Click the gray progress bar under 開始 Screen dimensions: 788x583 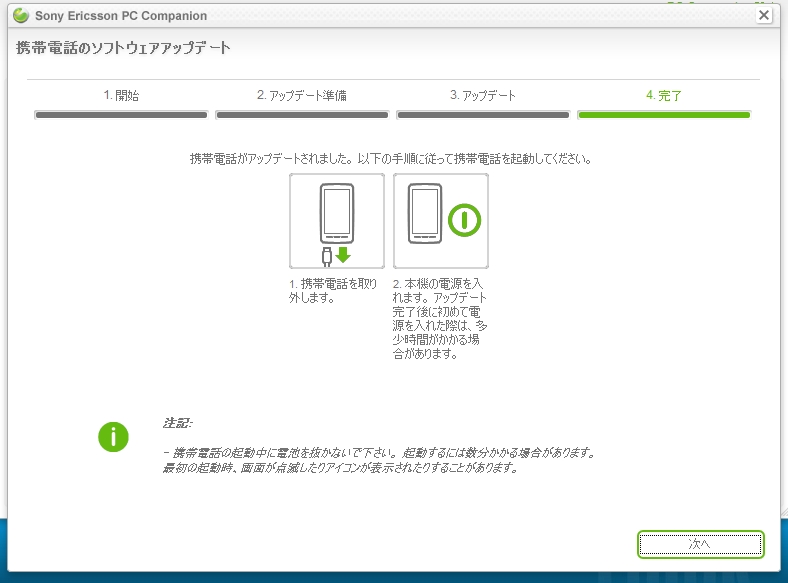click(121, 115)
